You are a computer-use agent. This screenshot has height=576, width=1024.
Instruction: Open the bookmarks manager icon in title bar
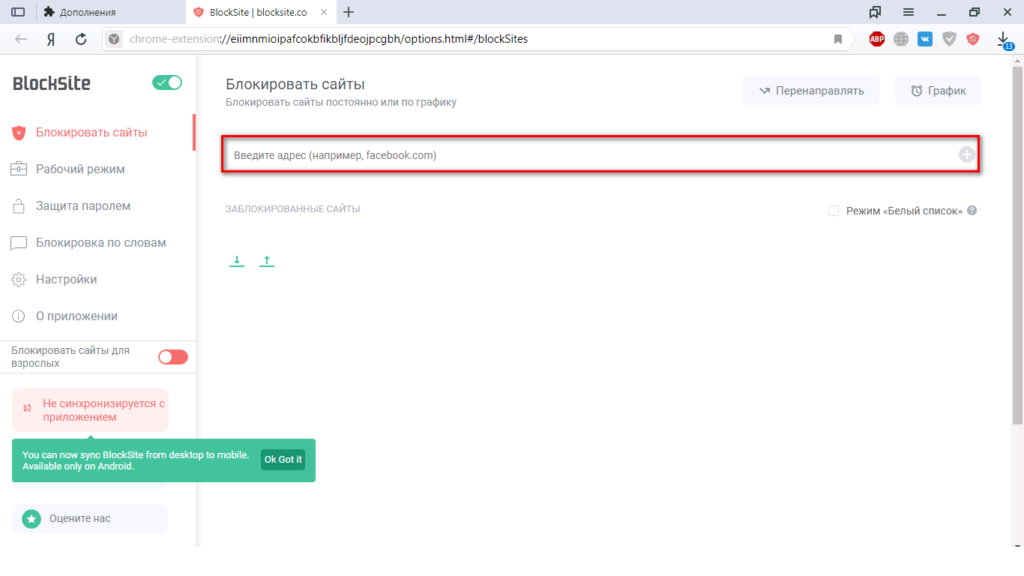pyautogui.click(x=874, y=12)
